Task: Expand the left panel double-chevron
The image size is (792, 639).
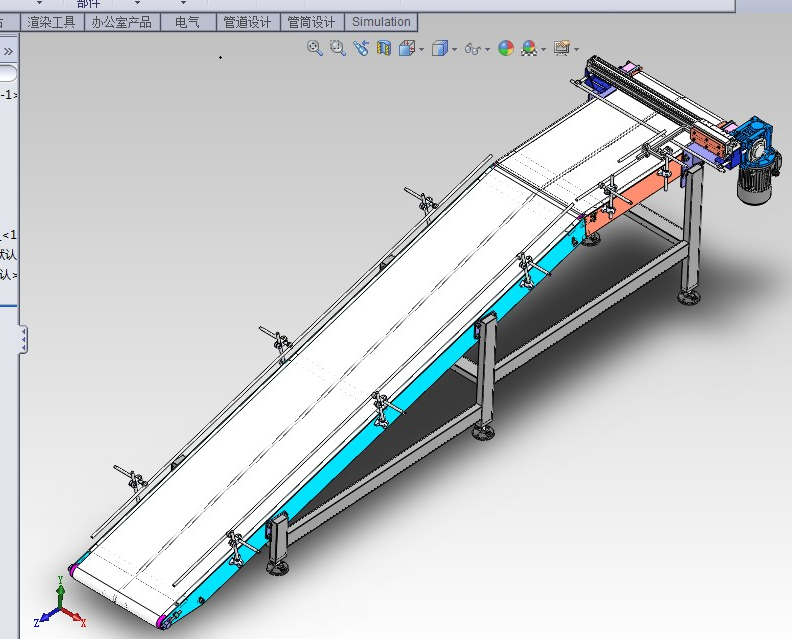Action: [x=8, y=50]
